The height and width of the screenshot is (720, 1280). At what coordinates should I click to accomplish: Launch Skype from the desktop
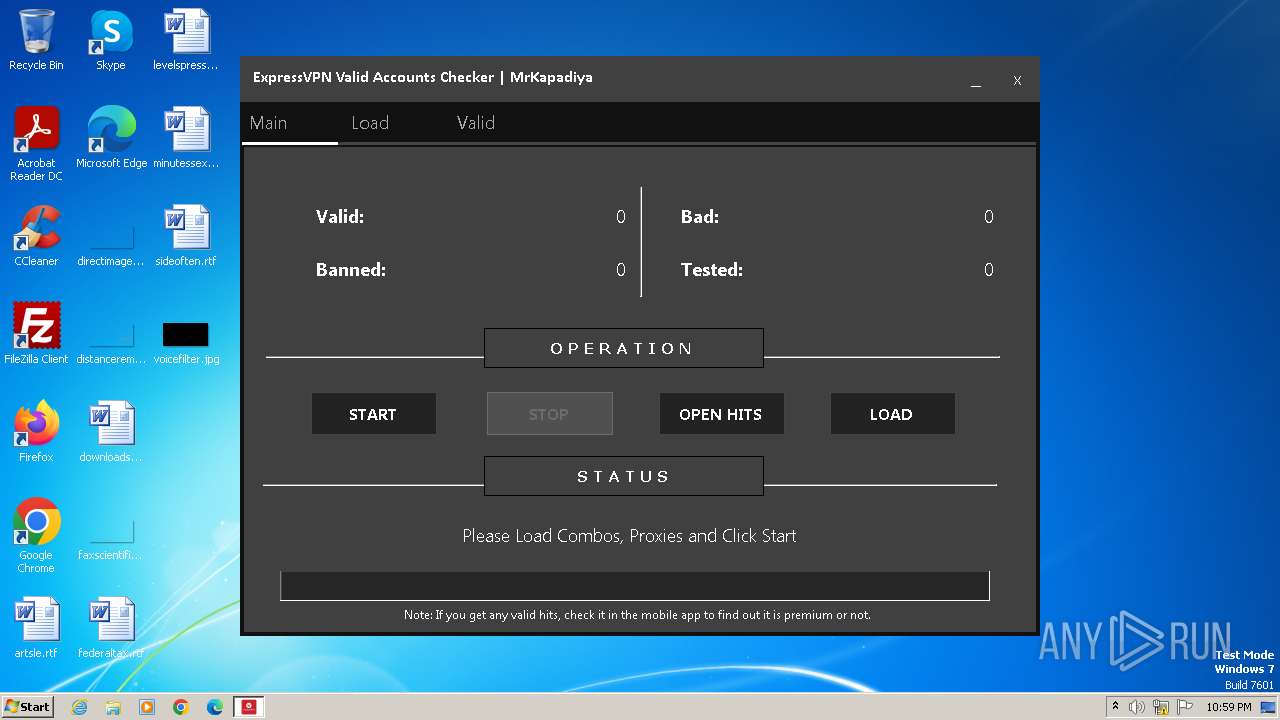point(111,40)
